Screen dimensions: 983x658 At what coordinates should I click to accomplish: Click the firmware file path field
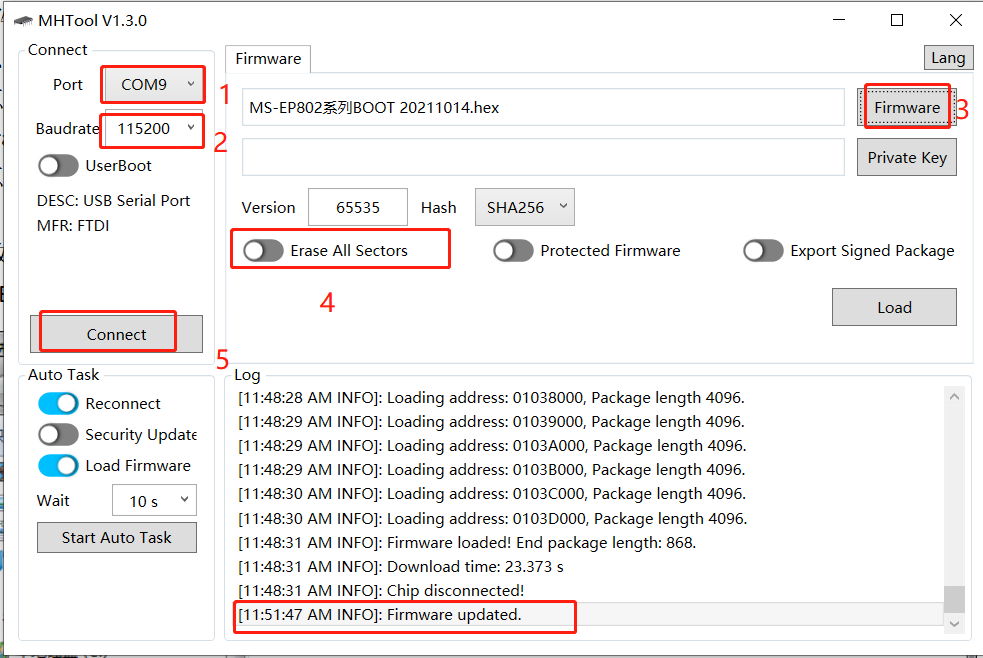point(543,107)
